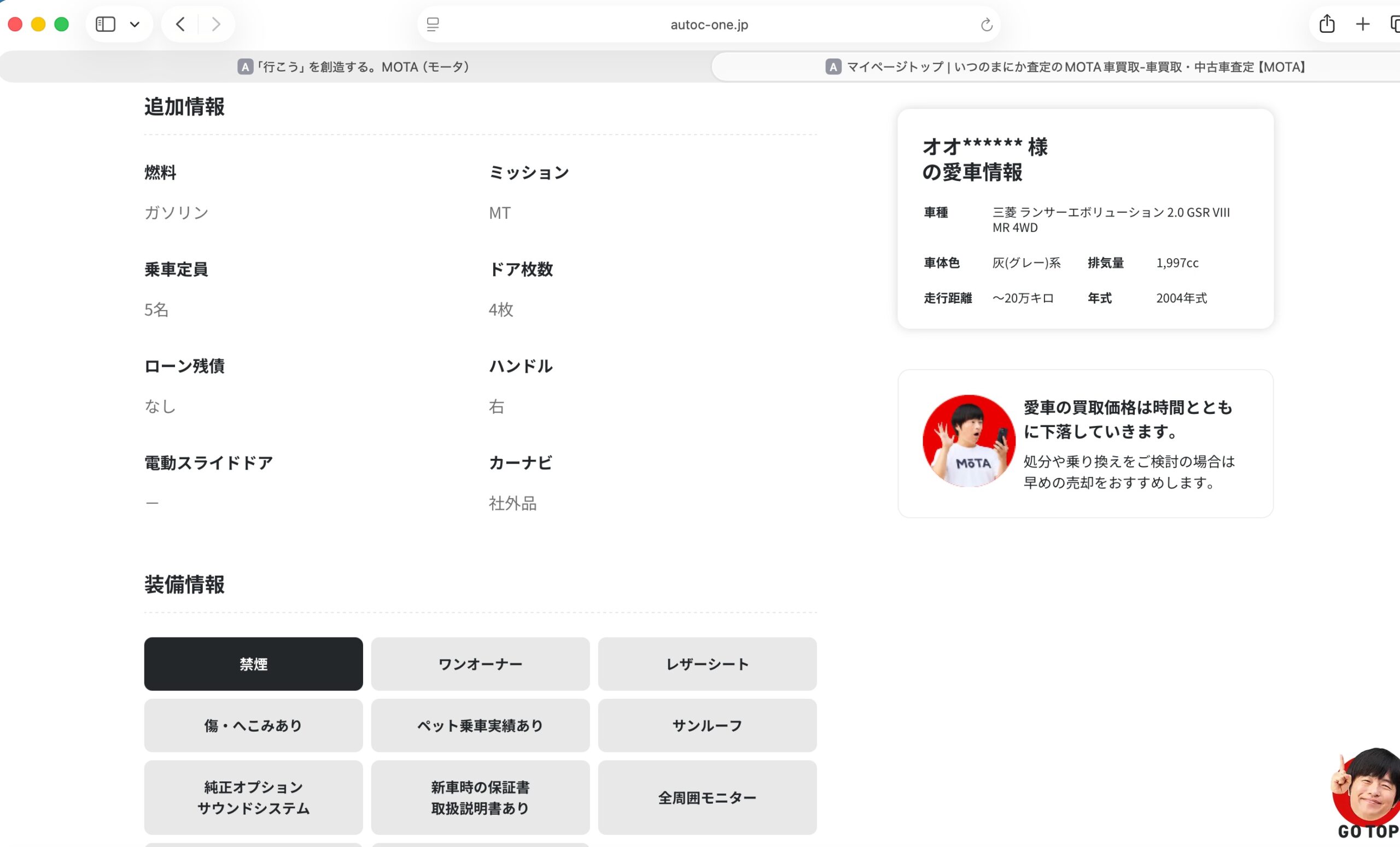Select 純正オプション サウンドシステム option
Screen dimensions: 1400x847
click(x=253, y=798)
